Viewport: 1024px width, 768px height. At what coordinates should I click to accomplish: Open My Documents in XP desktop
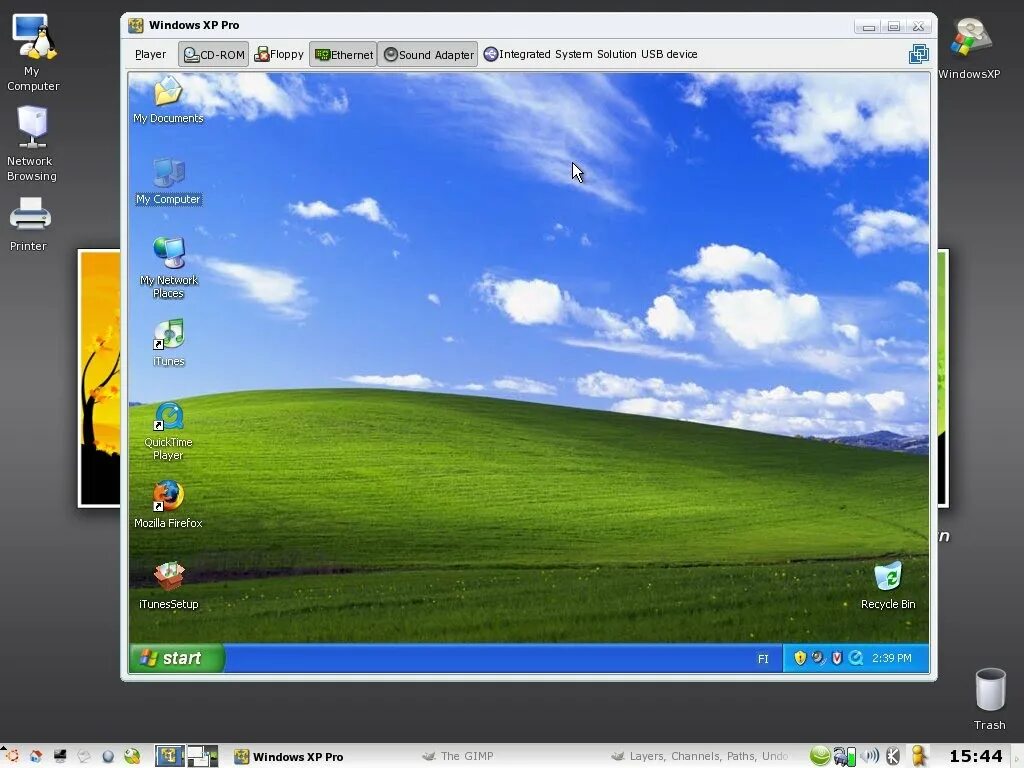point(168,100)
